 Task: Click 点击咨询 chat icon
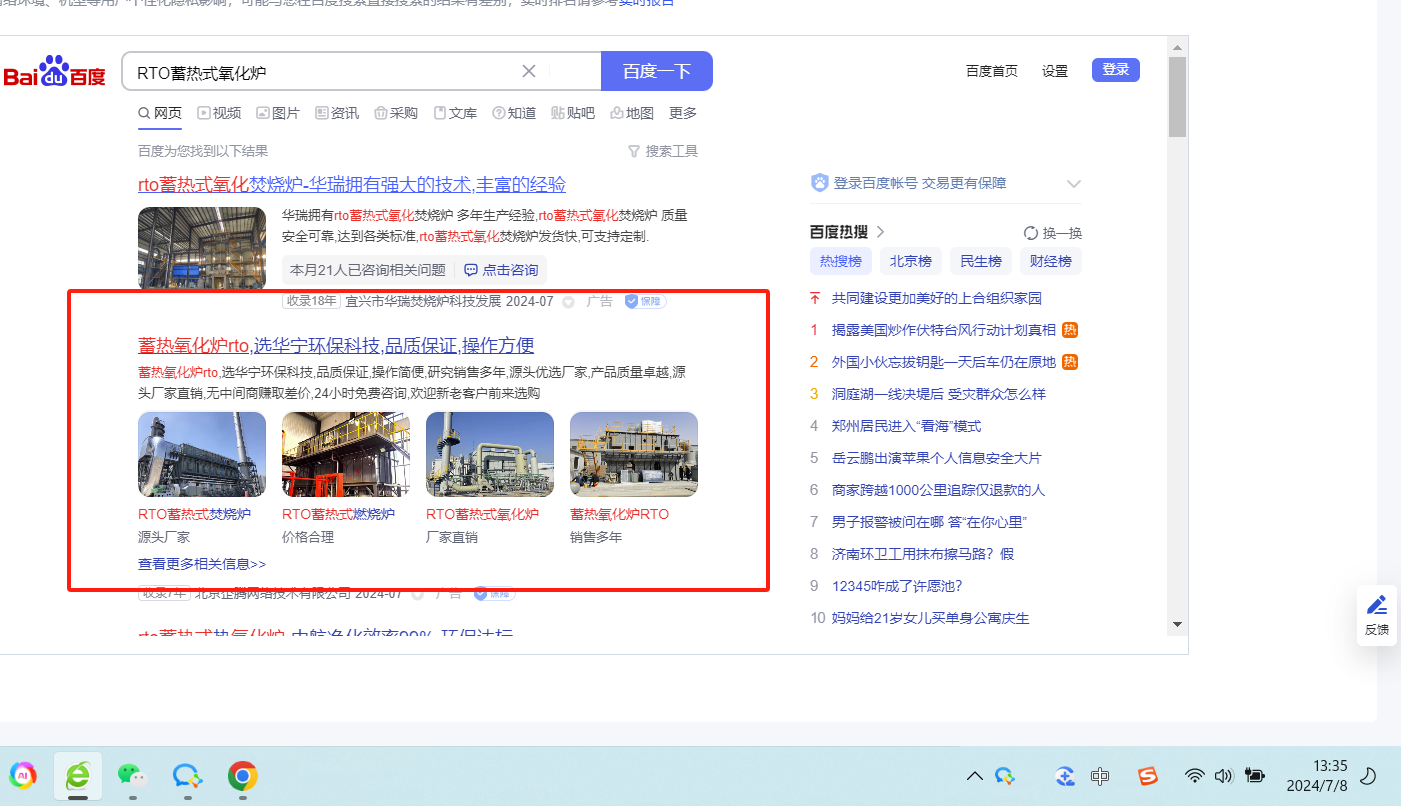(x=471, y=270)
